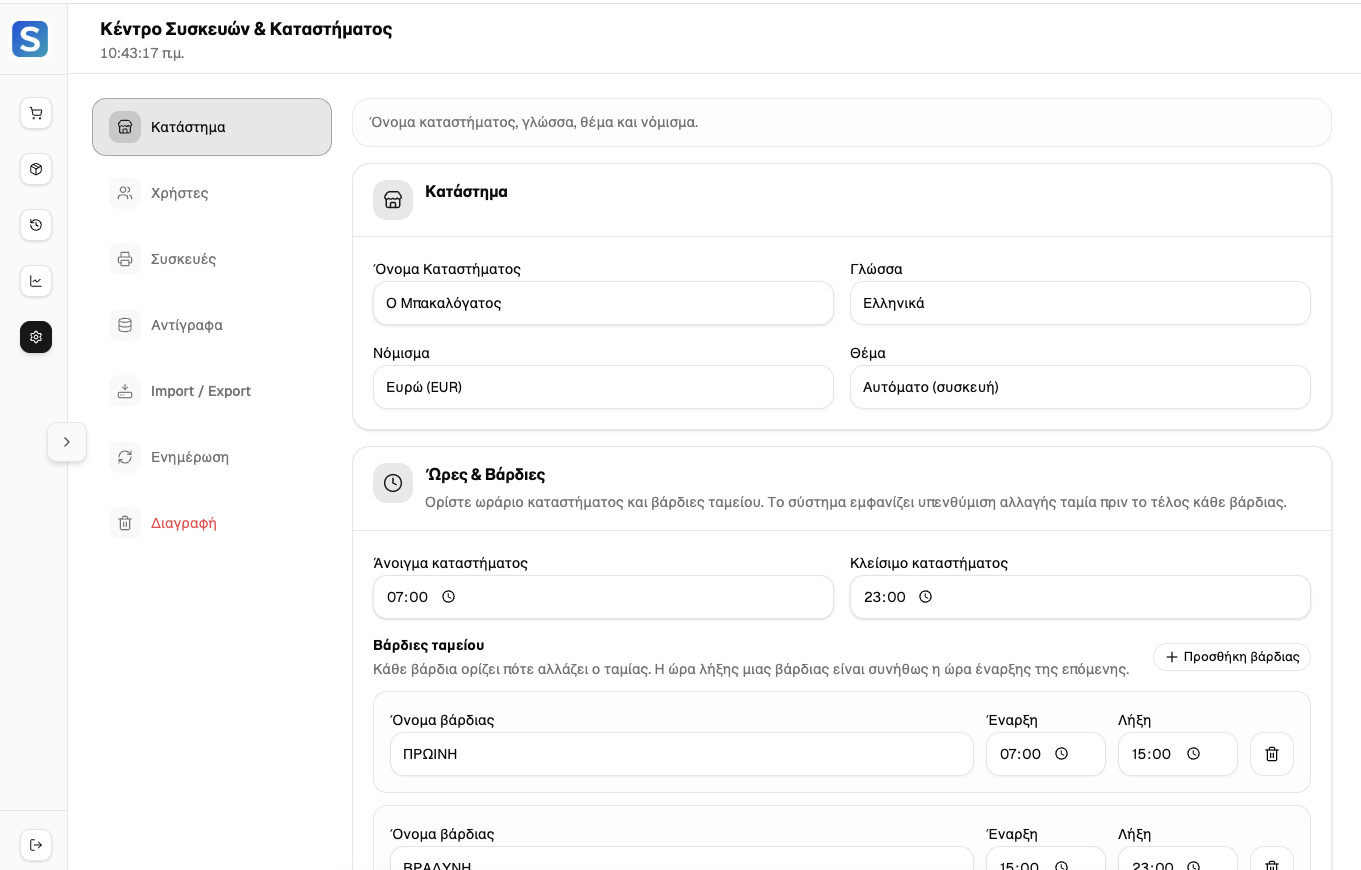Open time picker clock for closing time 23:00

point(926,597)
